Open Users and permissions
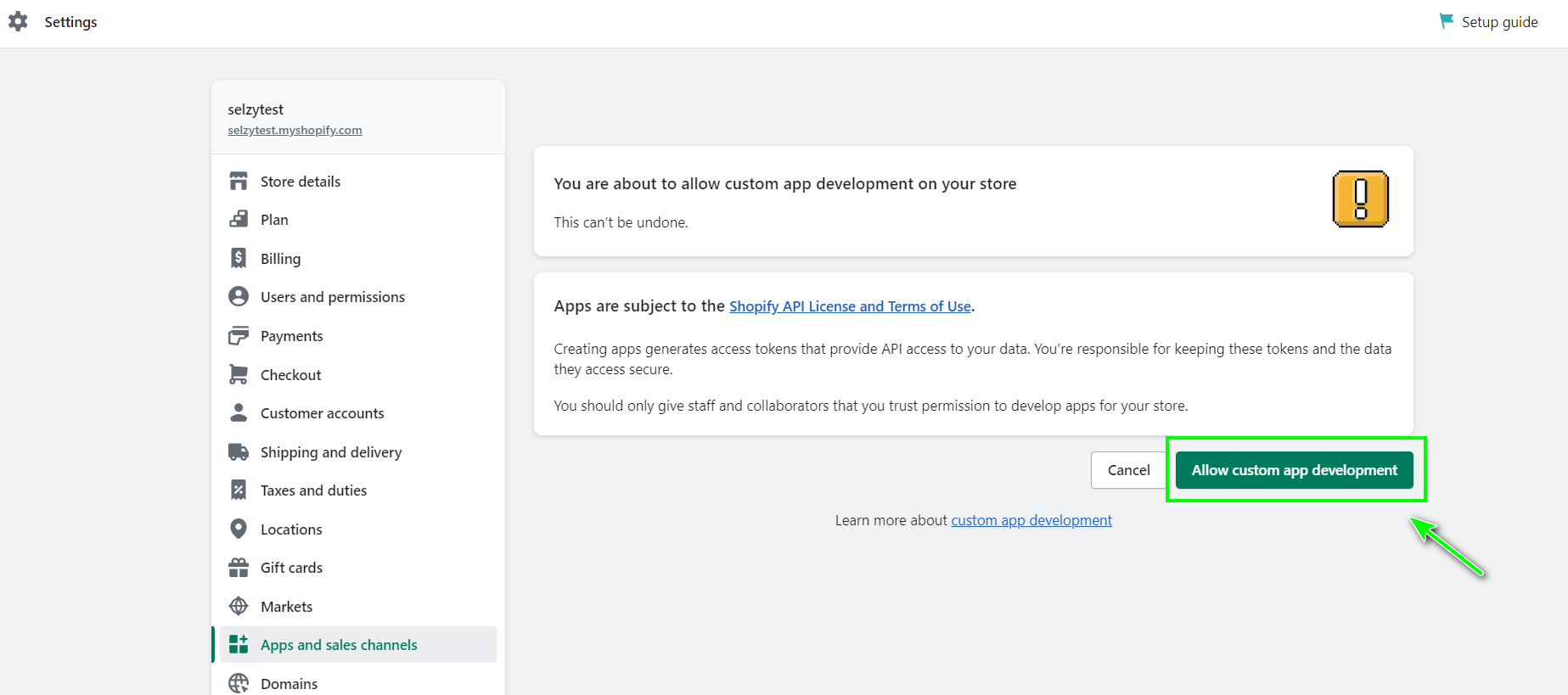 click(357, 297)
